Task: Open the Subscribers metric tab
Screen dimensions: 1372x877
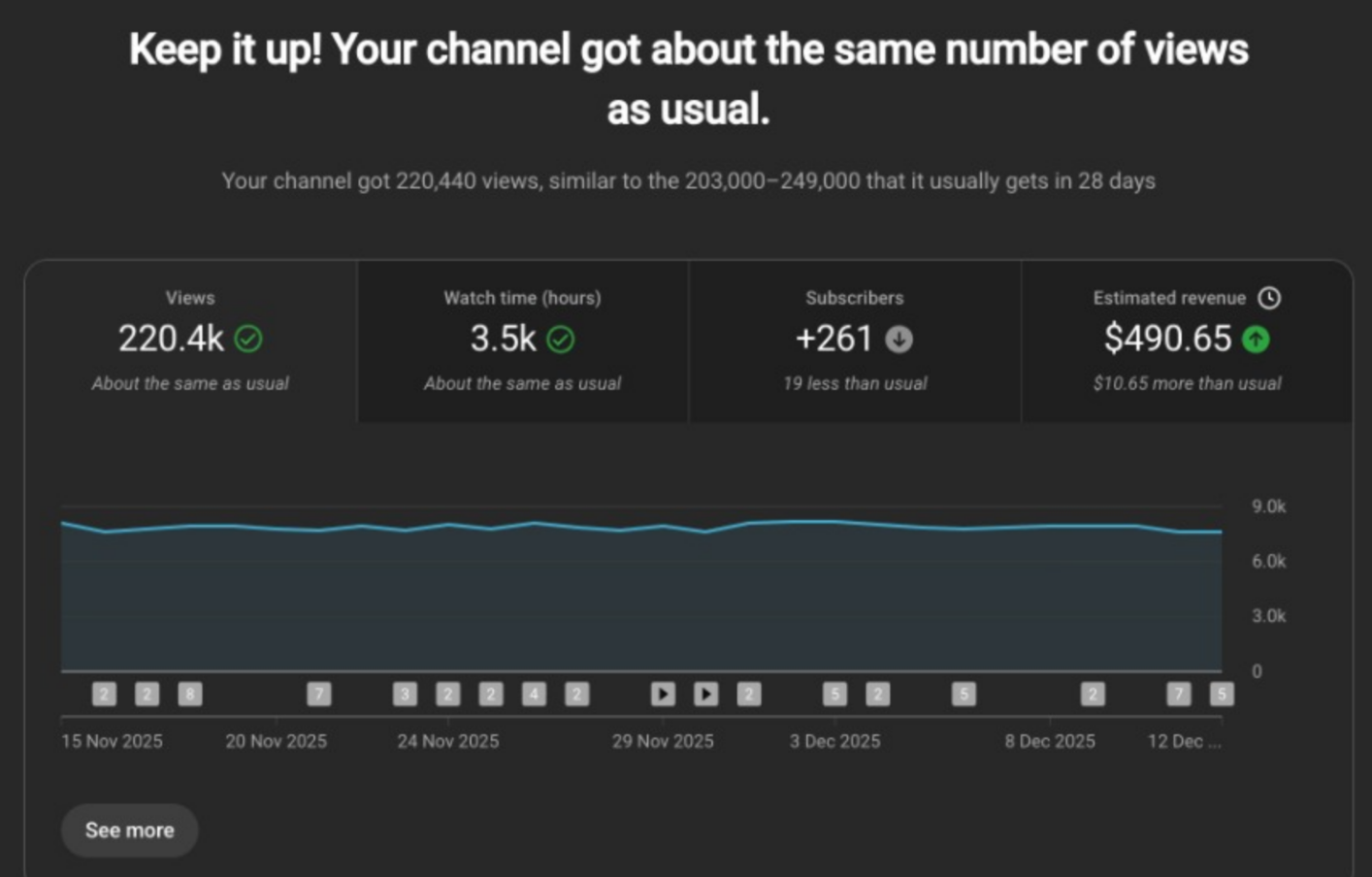Action: tap(855, 341)
